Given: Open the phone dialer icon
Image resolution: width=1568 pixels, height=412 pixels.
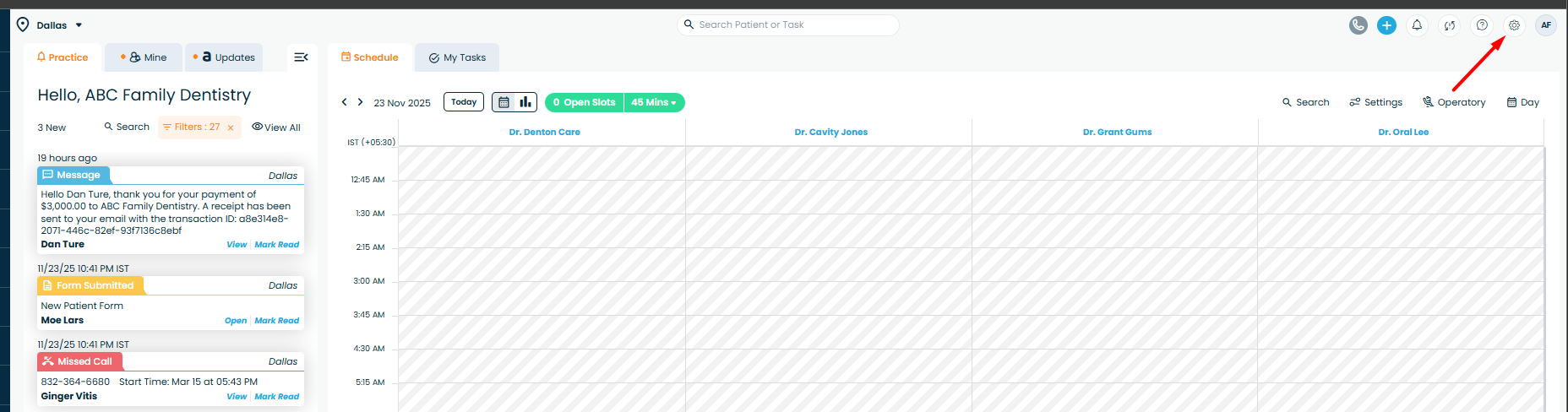Looking at the screenshot, I should coord(1358,25).
